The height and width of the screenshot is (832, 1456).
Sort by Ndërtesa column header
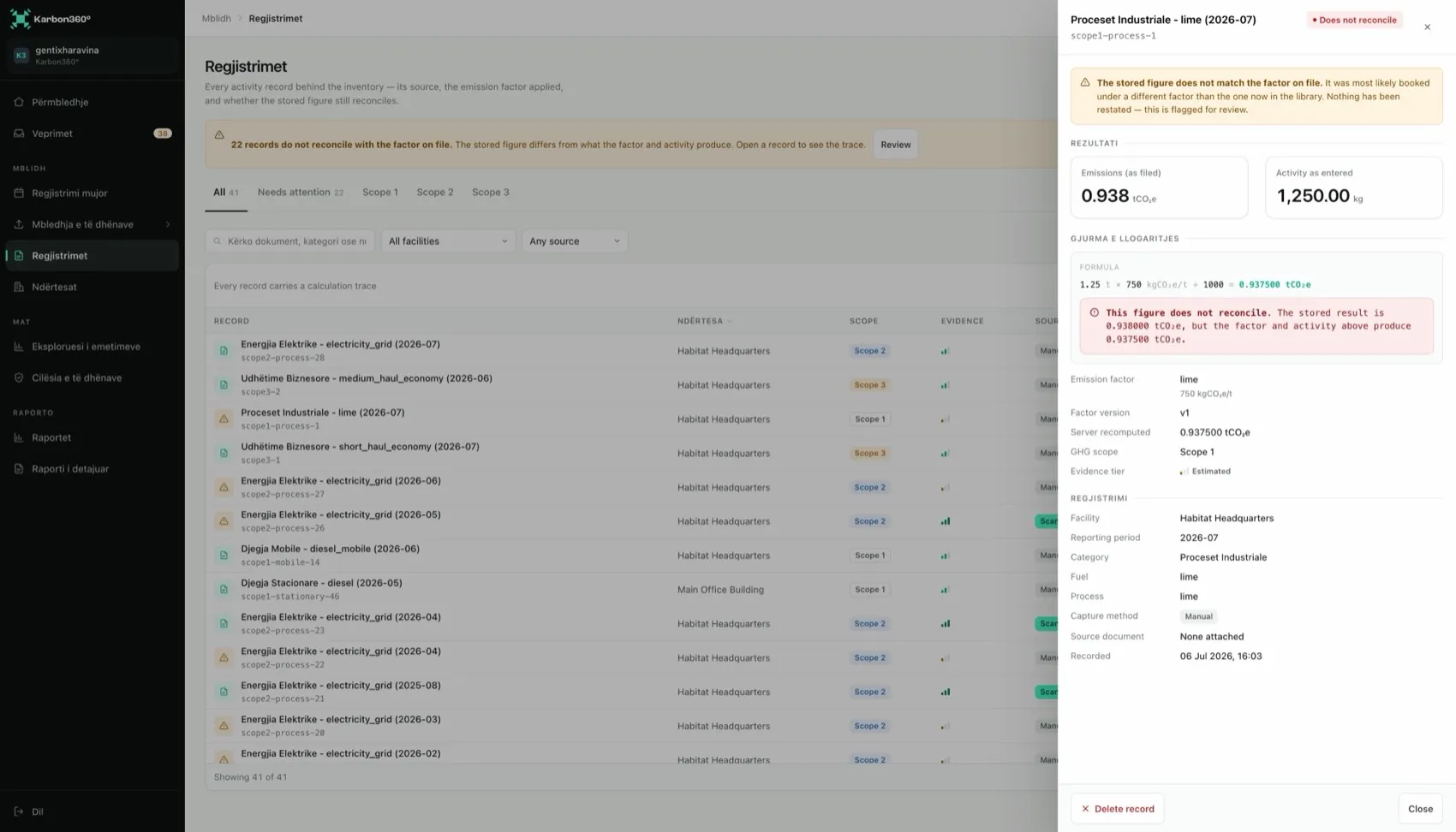coord(704,321)
